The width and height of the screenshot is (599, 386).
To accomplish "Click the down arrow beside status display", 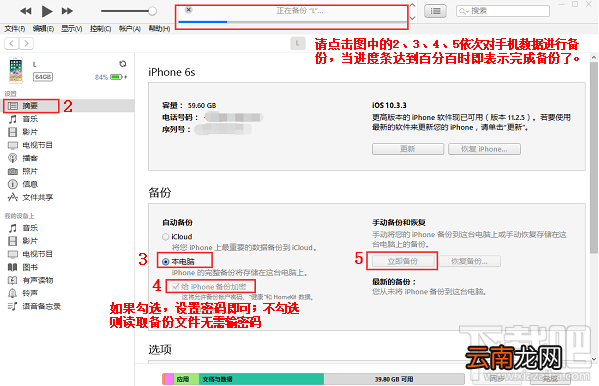I will tap(413, 18).
